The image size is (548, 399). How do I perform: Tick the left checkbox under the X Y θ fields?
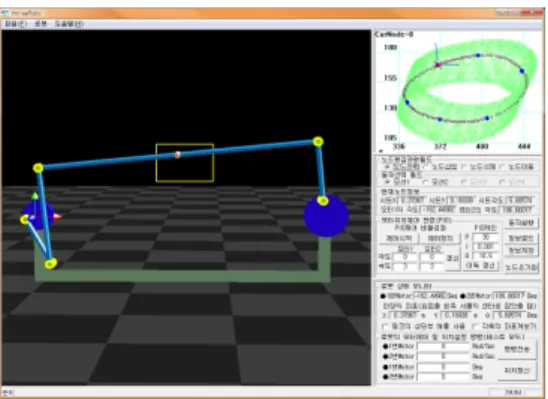coord(386,327)
